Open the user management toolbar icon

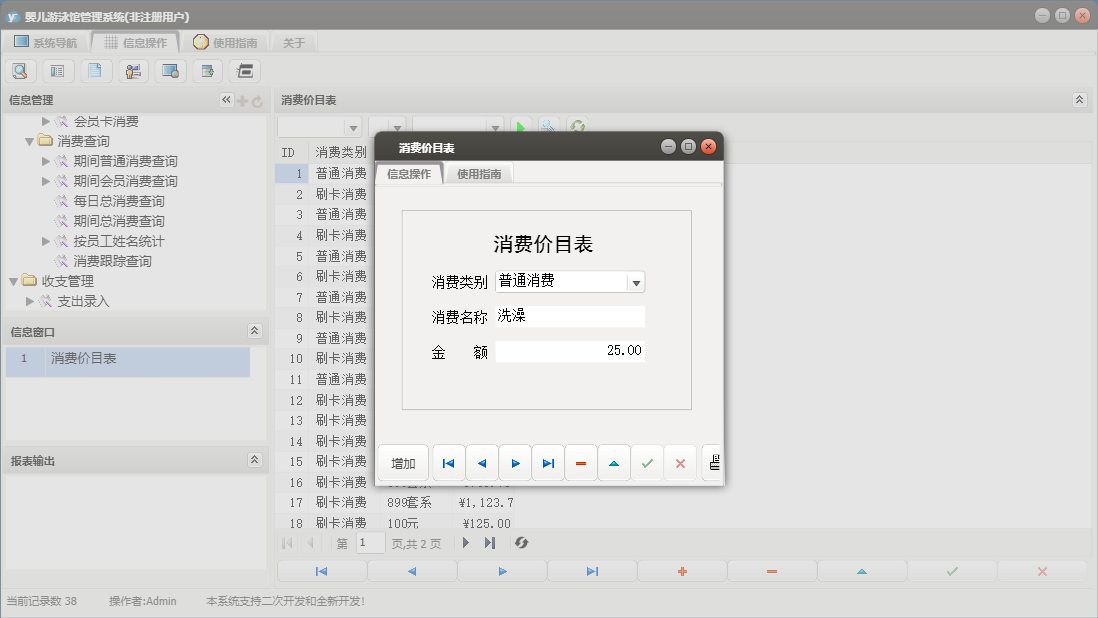coord(132,70)
